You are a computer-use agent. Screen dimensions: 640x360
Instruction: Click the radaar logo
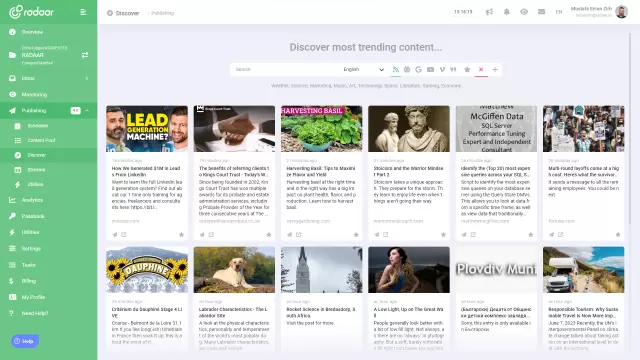point(31,12)
